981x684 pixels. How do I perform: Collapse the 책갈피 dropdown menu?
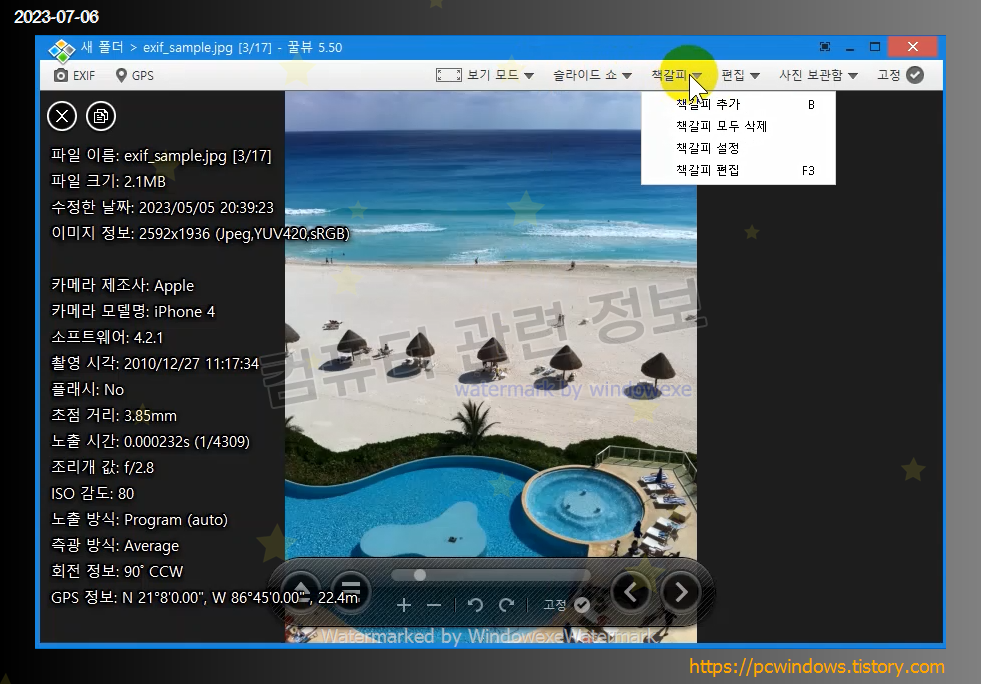click(676, 75)
